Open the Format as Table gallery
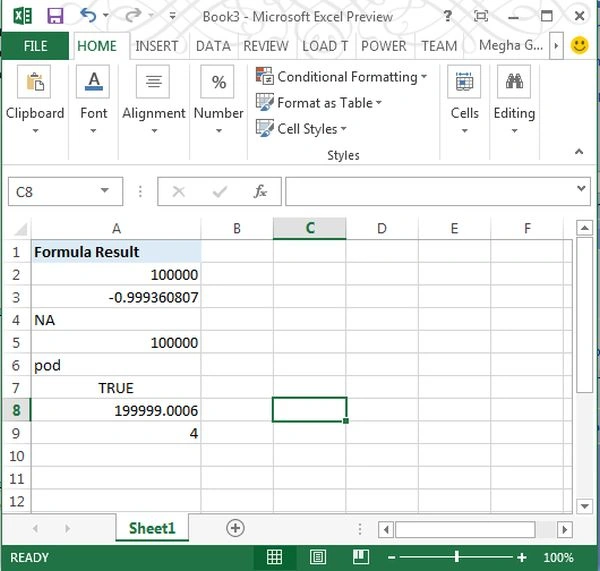This screenshot has width=600, height=571. [x=319, y=103]
